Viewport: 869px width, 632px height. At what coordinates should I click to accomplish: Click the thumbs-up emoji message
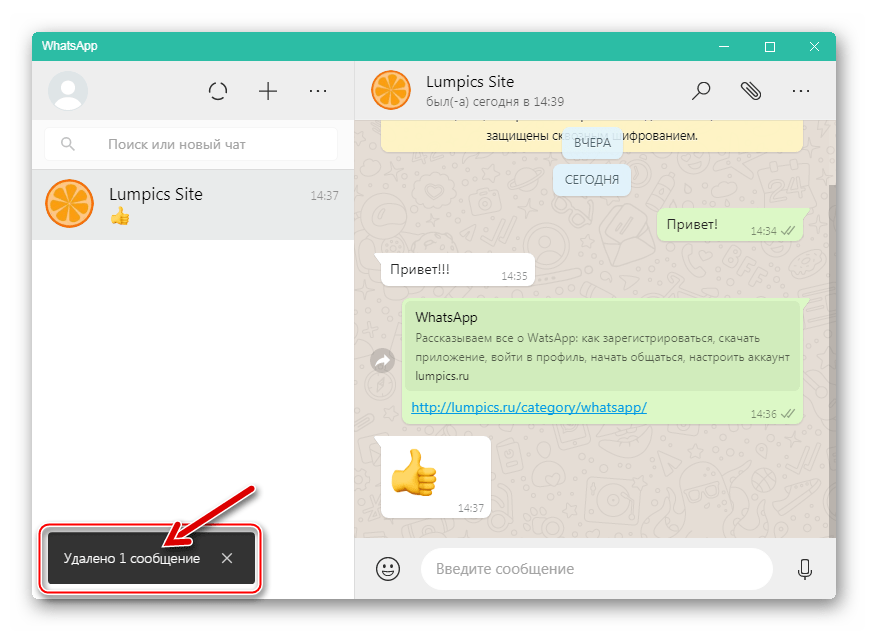pos(436,477)
